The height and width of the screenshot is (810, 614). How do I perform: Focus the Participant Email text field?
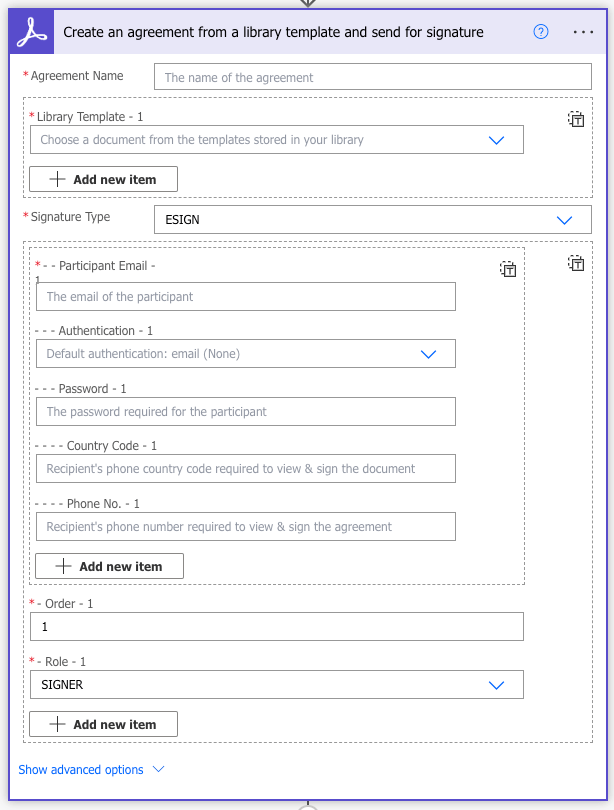[x=245, y=297]
